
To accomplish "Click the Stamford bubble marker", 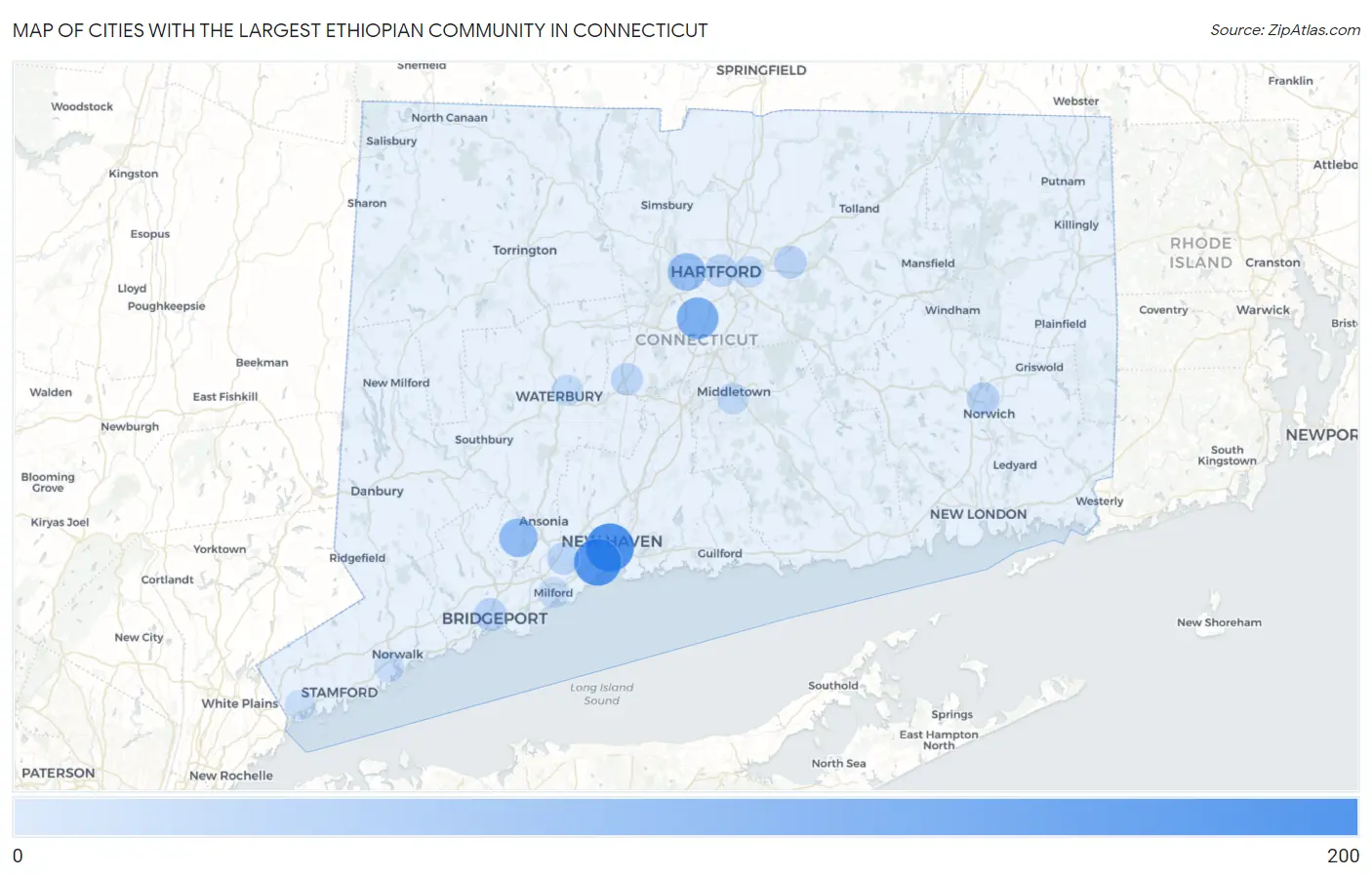I will pos(299,704).
